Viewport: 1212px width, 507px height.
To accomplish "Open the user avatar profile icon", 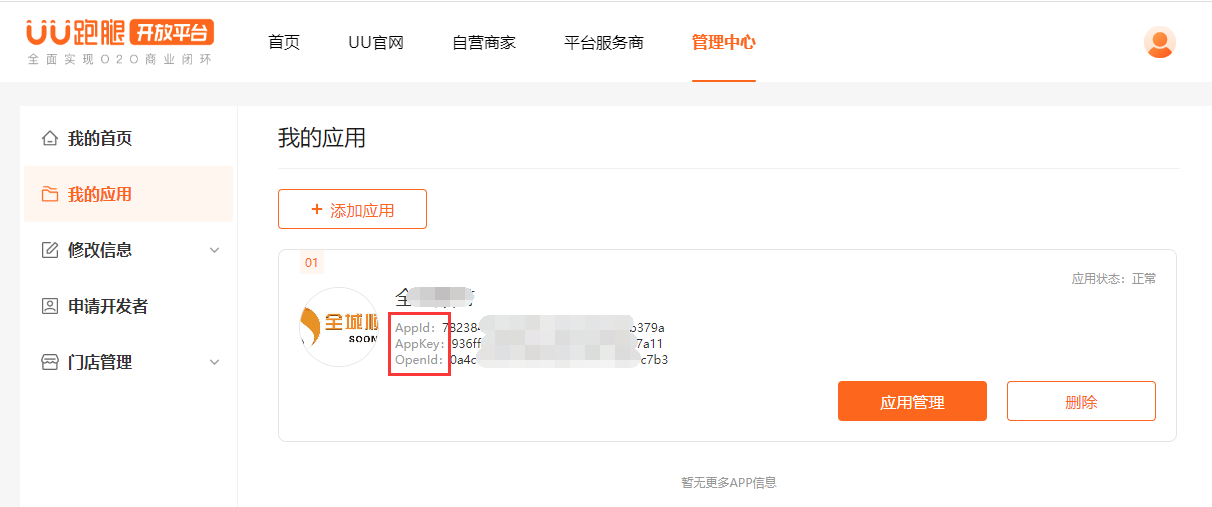I will 1159,42.
